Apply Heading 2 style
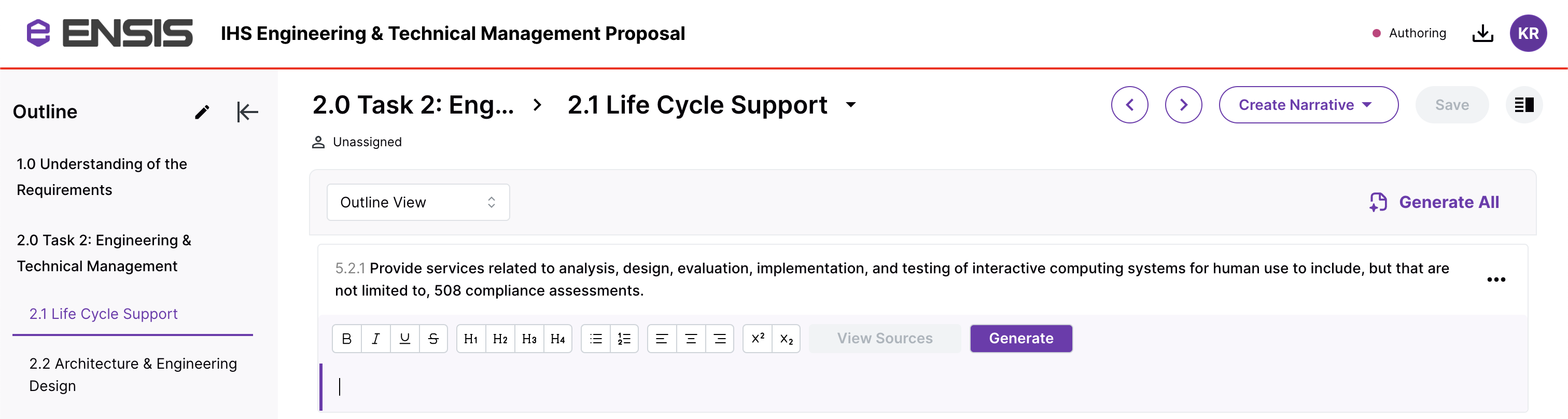This screenshot has height=419, width=1568. pyautogui.click(x=500, y=339)
